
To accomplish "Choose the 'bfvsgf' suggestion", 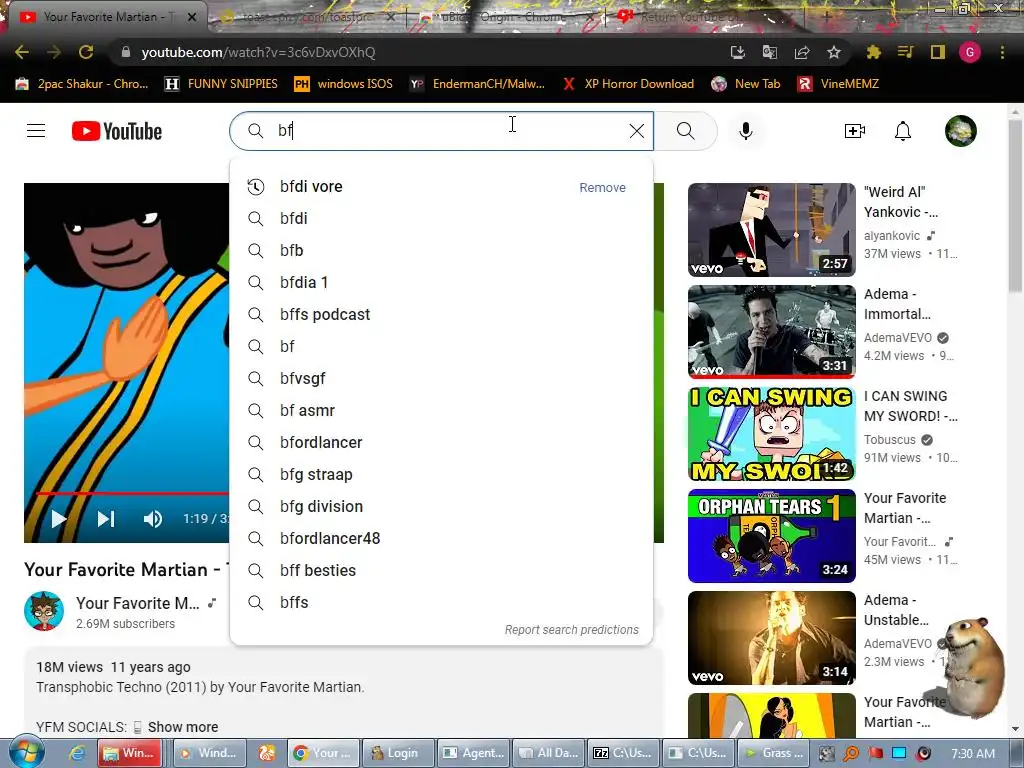I will (441, 379).
